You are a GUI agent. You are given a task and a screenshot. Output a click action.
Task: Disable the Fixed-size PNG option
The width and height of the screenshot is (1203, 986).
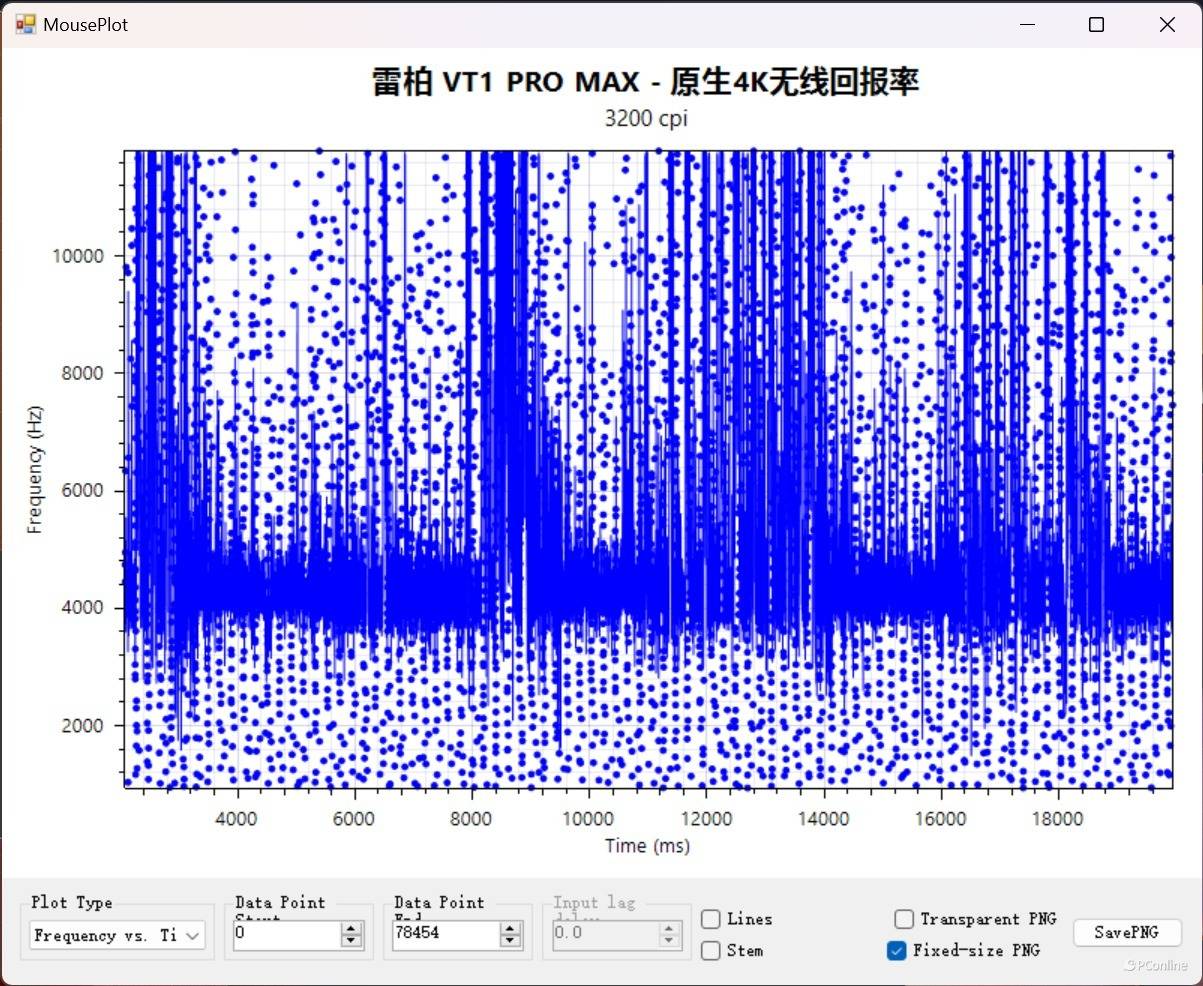[x=897, y=951]
